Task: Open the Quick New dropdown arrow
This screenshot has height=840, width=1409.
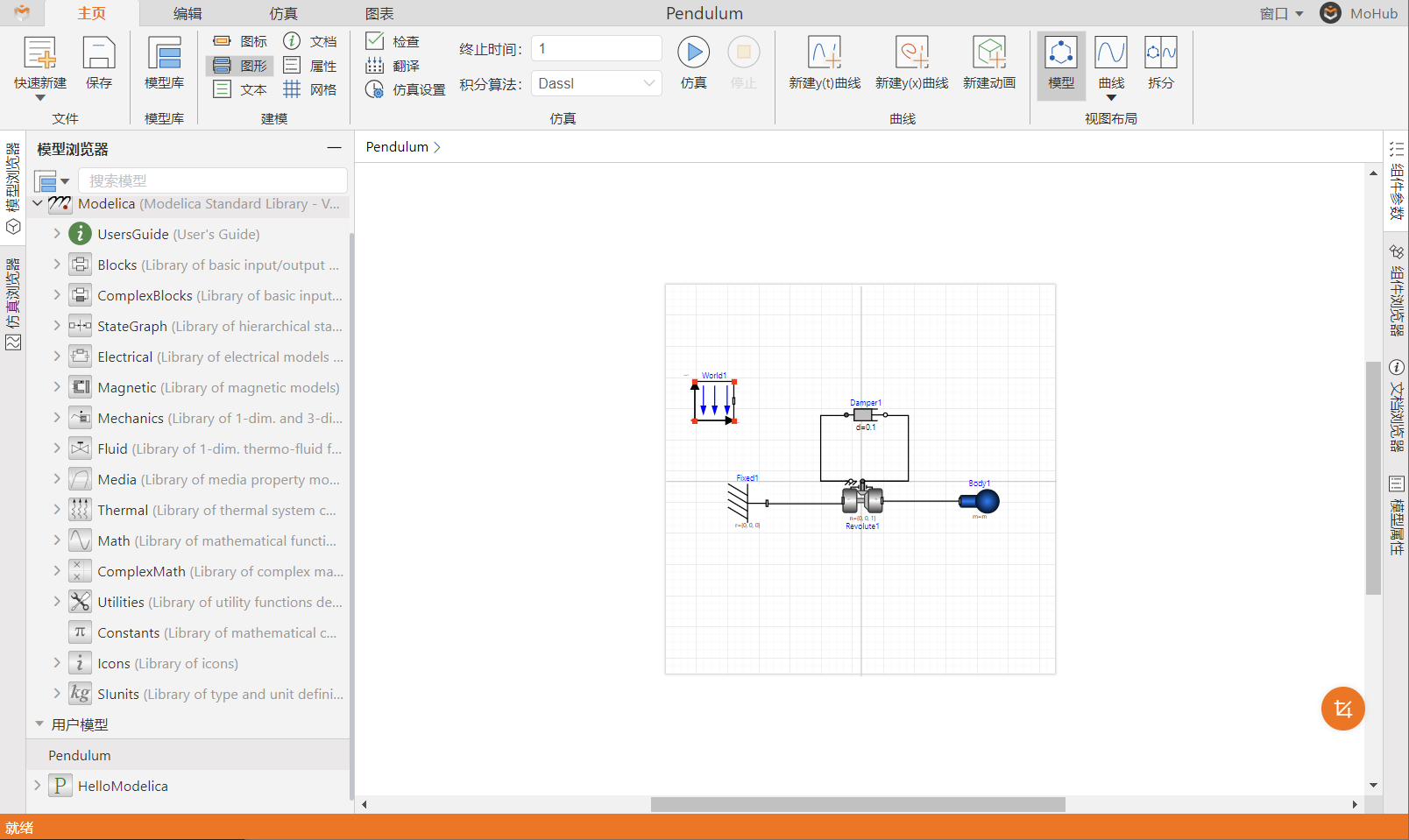Action: coord(39,97)
